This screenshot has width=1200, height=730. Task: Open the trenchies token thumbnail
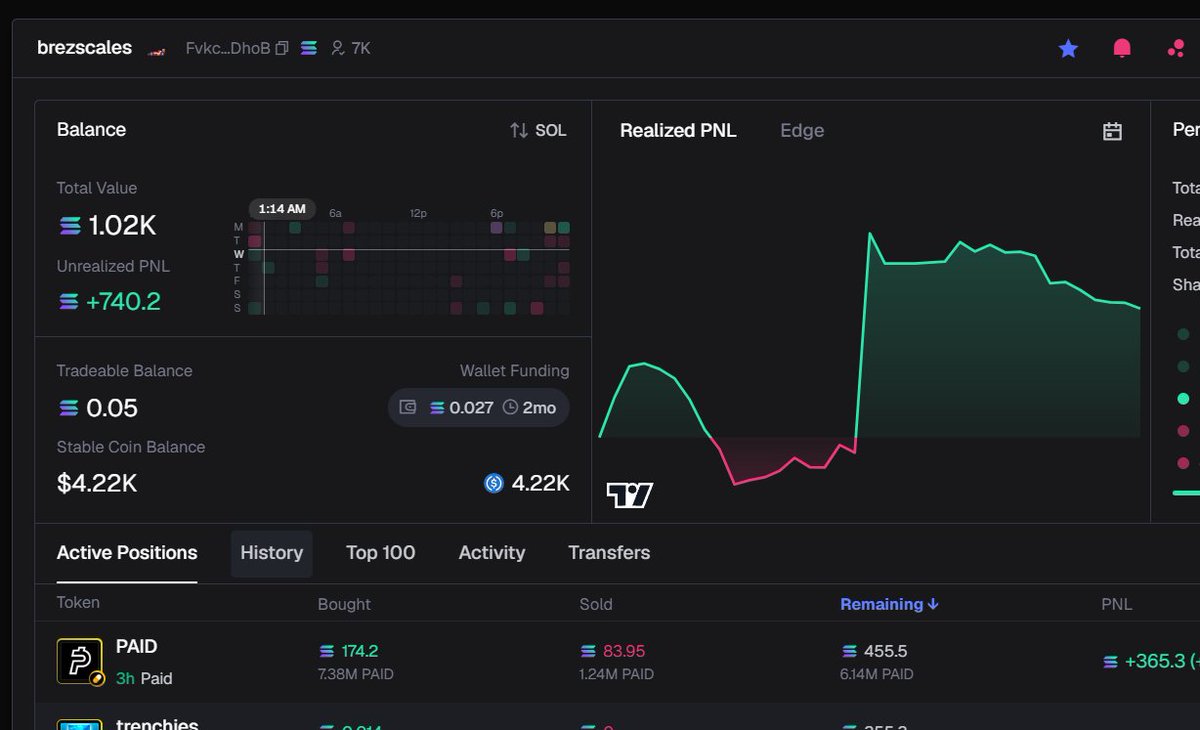[80, 724]
